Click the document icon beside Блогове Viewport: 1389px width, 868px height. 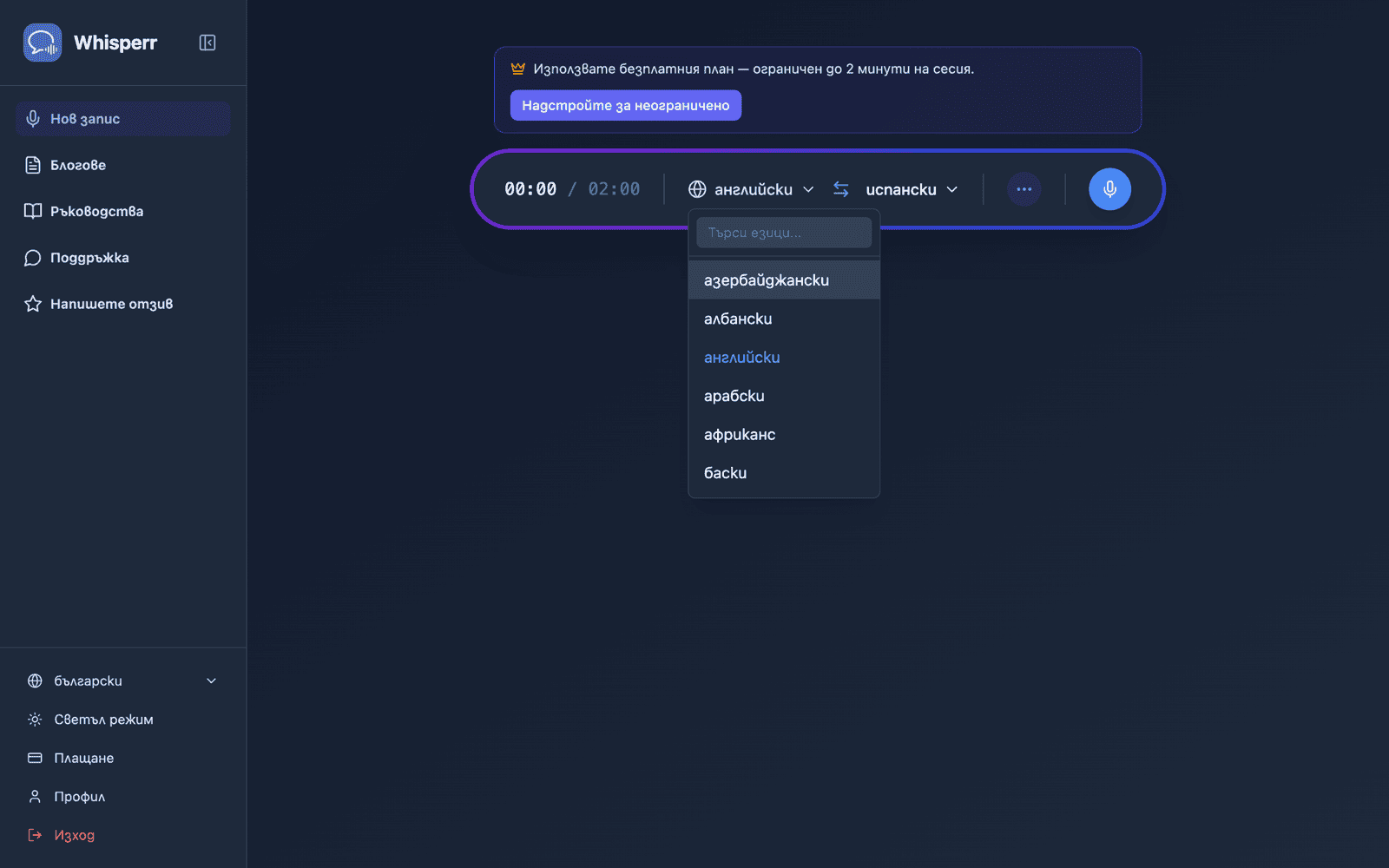[x=33, y=165]
